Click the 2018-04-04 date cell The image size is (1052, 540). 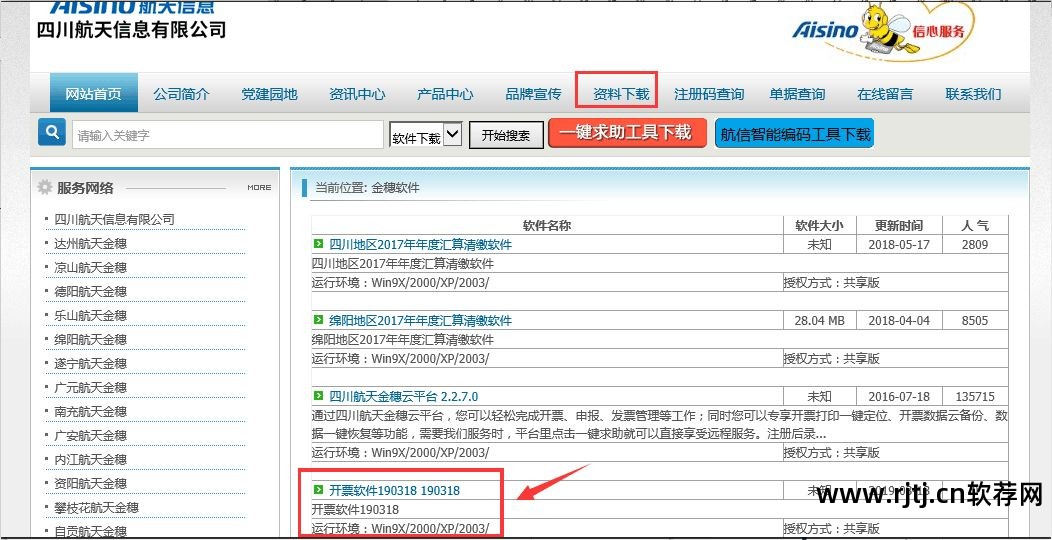(899, 321)
